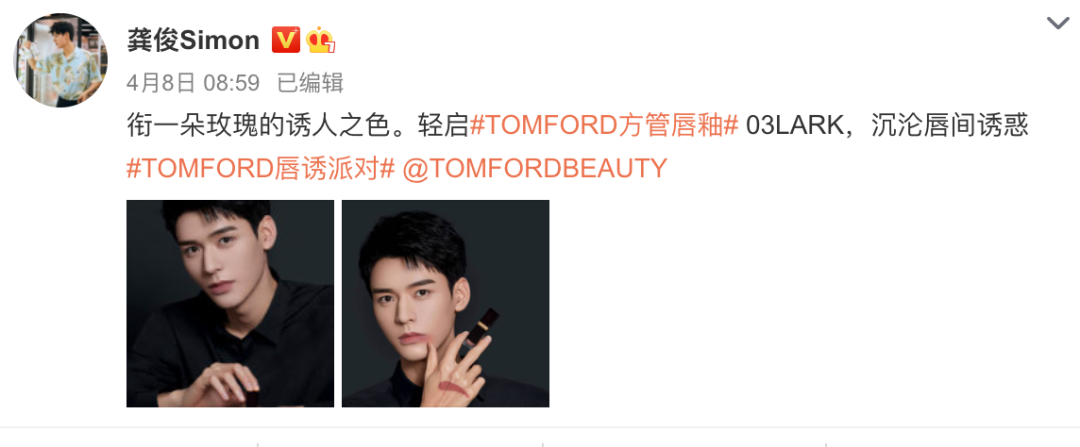
Task: View the second photo with lipstick
Action: point(446,304)
